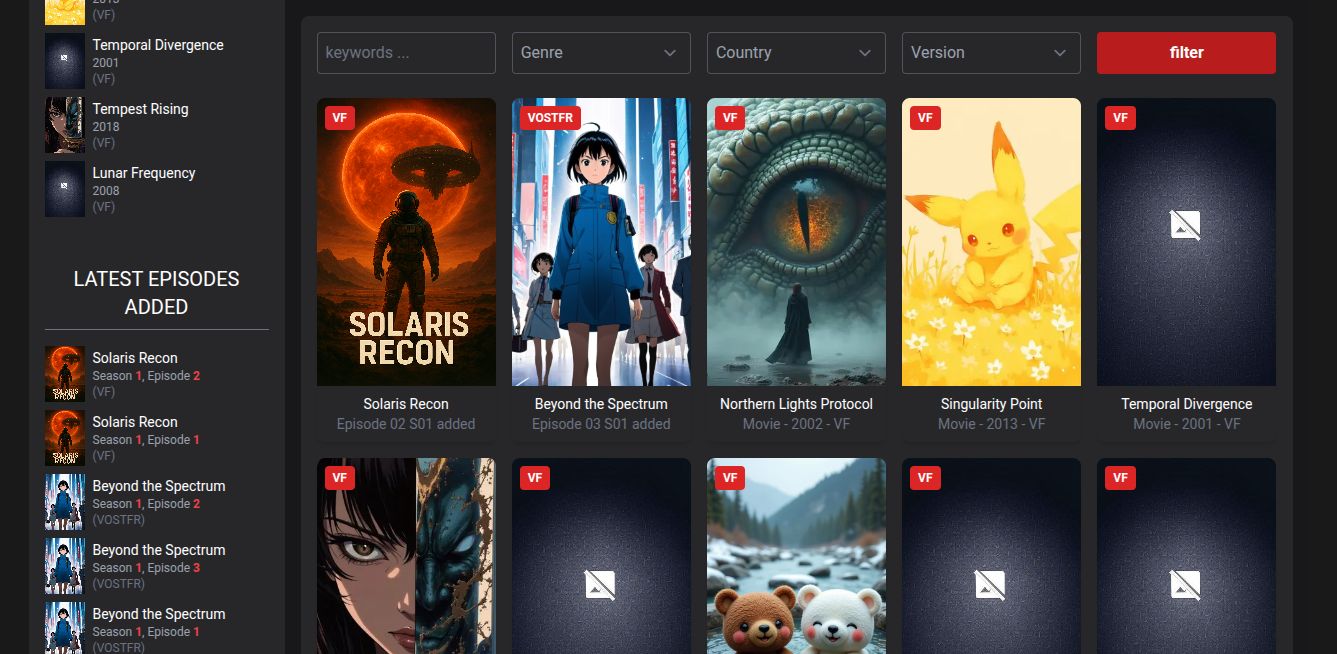Open Solaris Recon title link under poster
The height and width of the screenshot is (654, 1337).
point(406,404)
